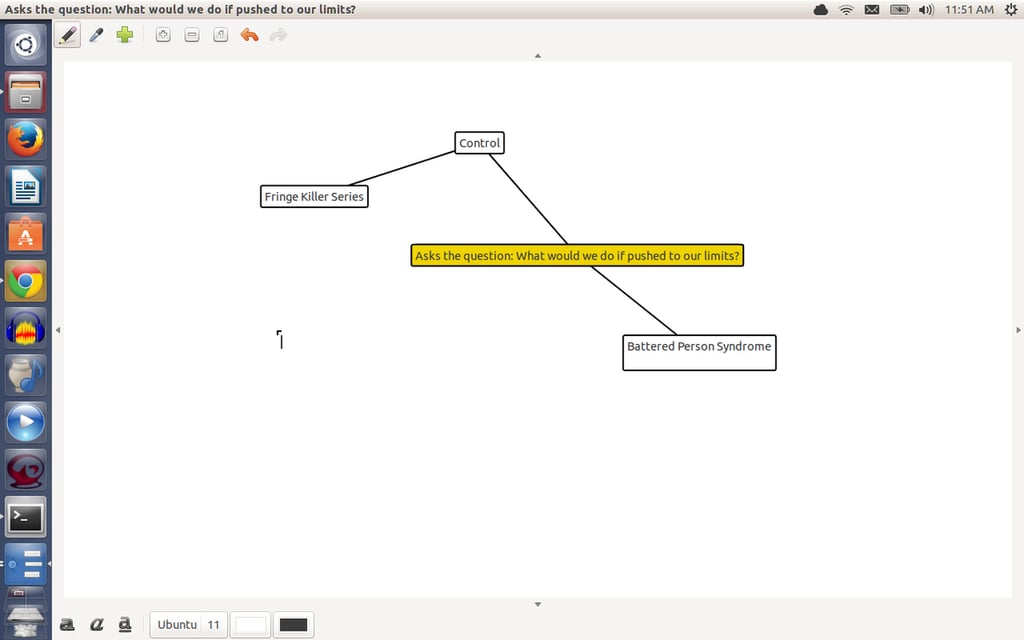Open the system power cog menu

click(1011, 10)
